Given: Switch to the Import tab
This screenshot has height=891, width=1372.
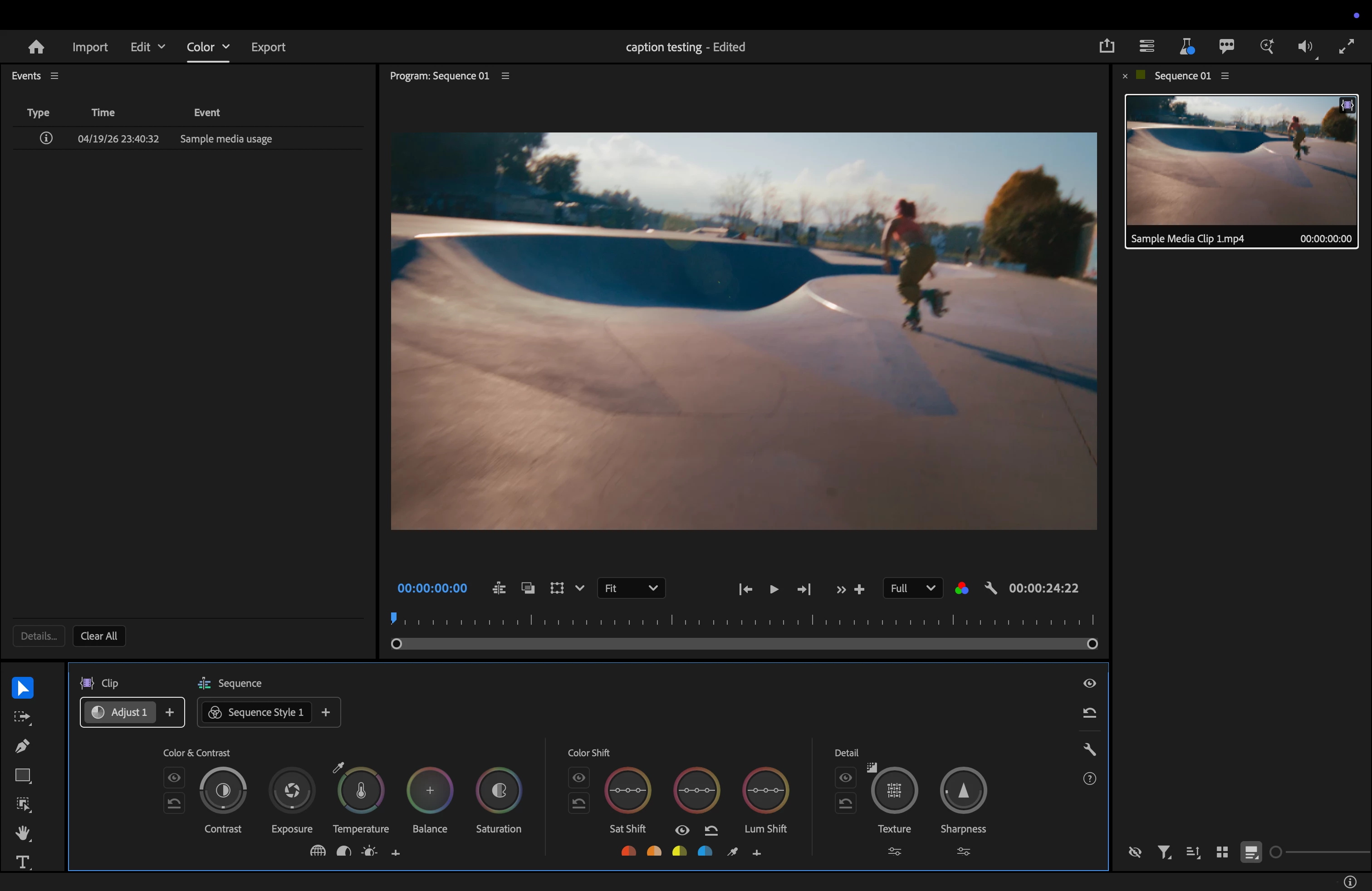Looking at the screenshot, I should point(90,47).
